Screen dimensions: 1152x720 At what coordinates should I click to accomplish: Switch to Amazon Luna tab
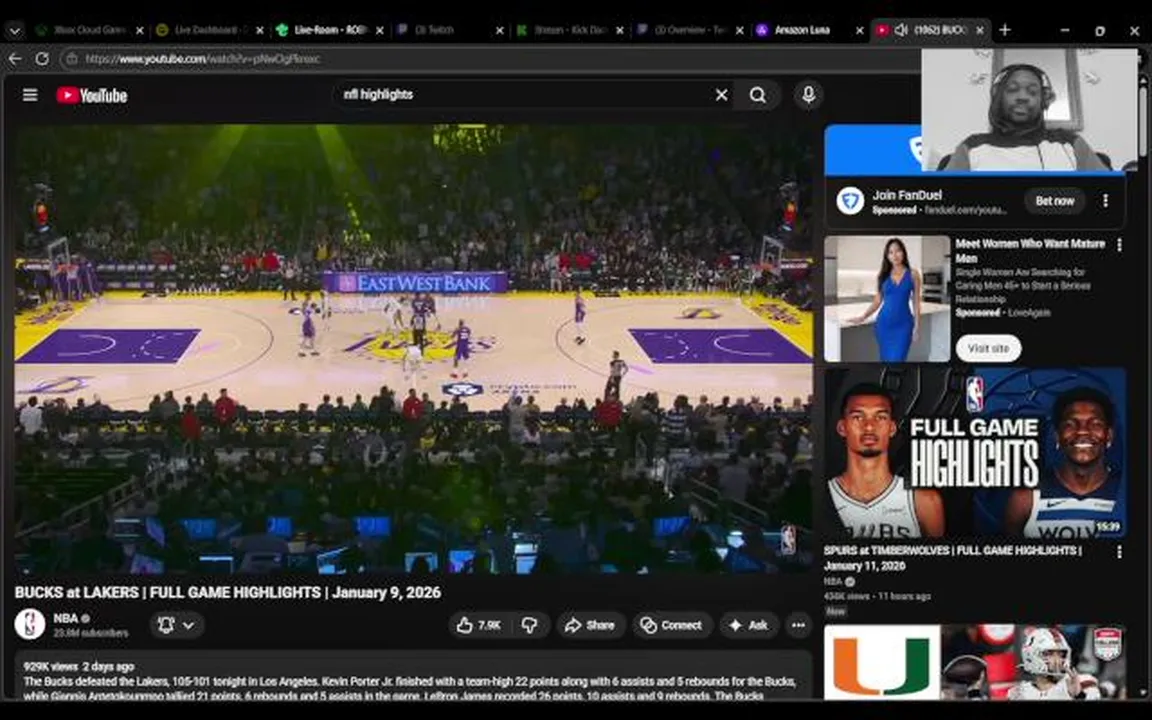[x=807, y=30]
